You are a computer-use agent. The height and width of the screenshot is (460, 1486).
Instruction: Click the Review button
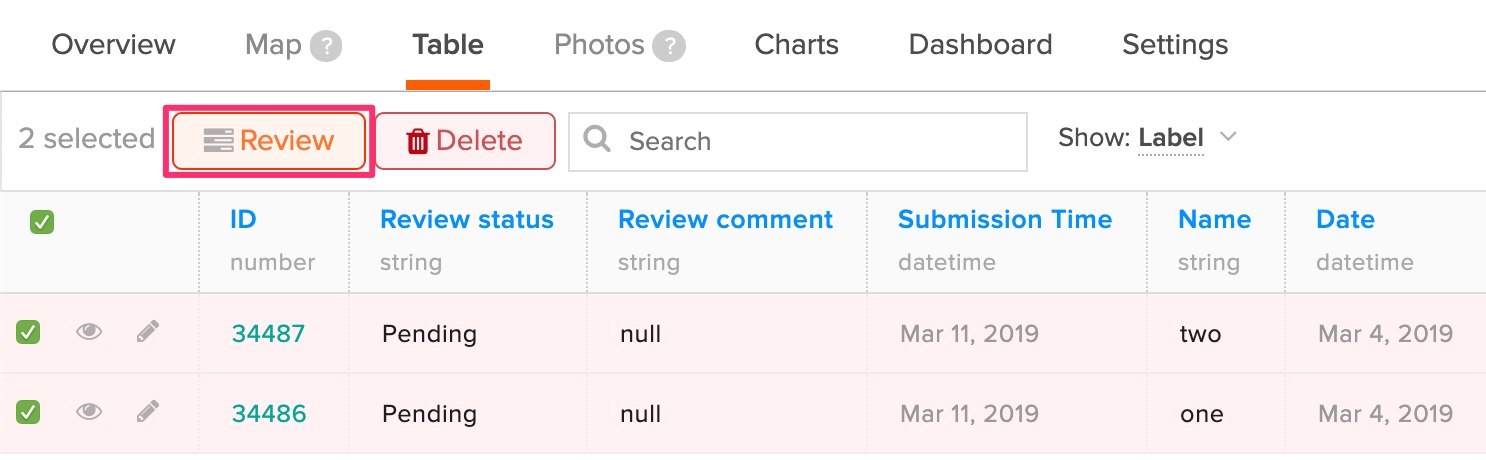coord(269,141)
